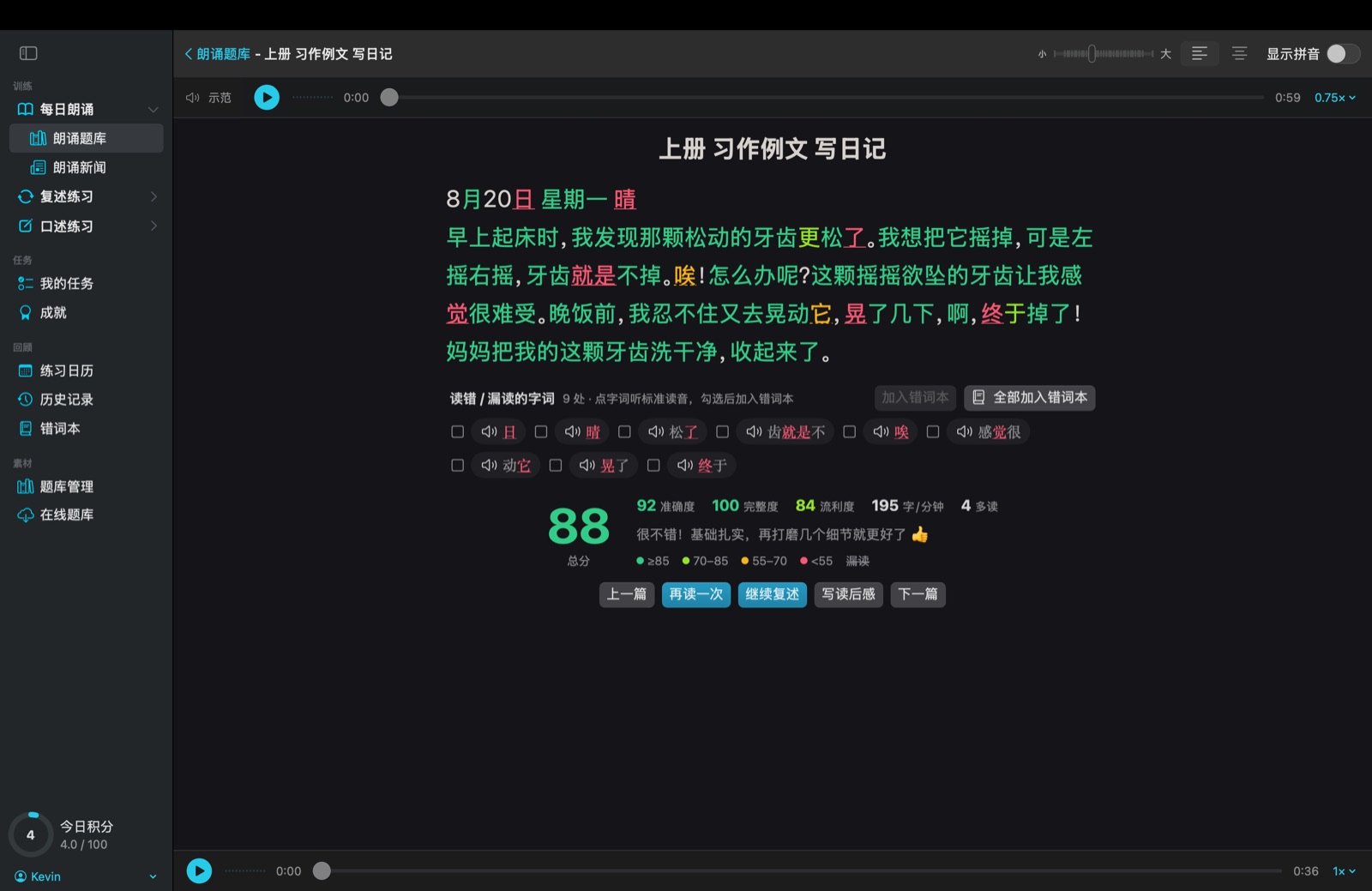The image size is (1372, 891).
Task: Play pronunciation of 动它 chip
Action: 506,466
